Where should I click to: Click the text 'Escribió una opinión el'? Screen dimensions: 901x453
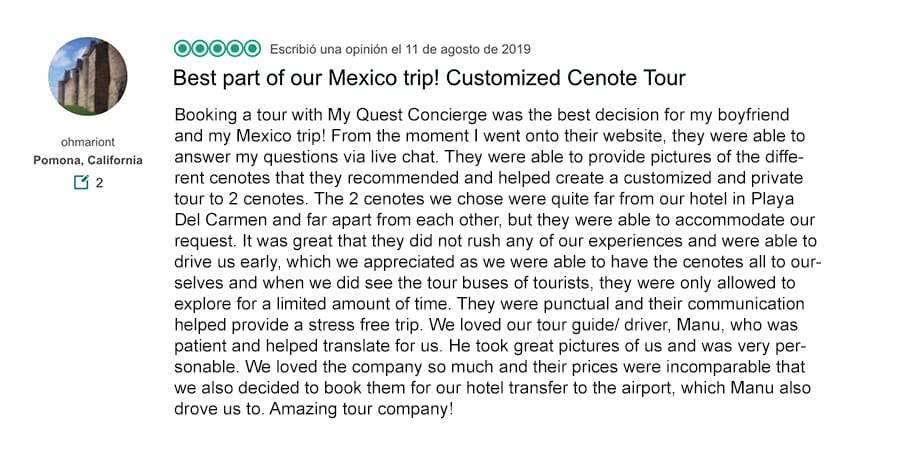pyautogui.click(x=336, y=49)
